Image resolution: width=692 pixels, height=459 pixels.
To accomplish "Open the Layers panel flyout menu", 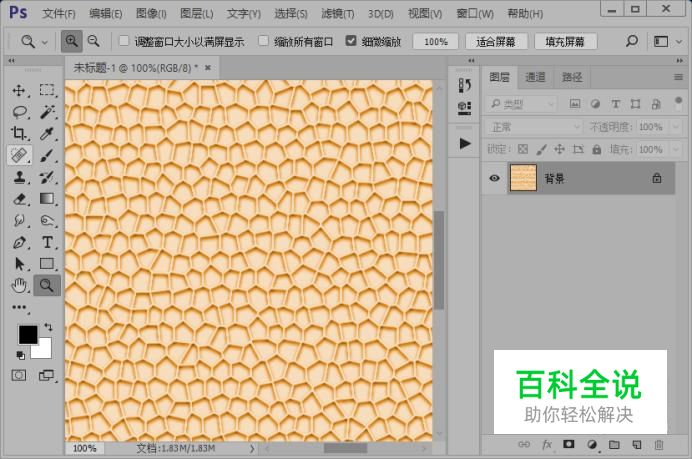I will point(677,77).
